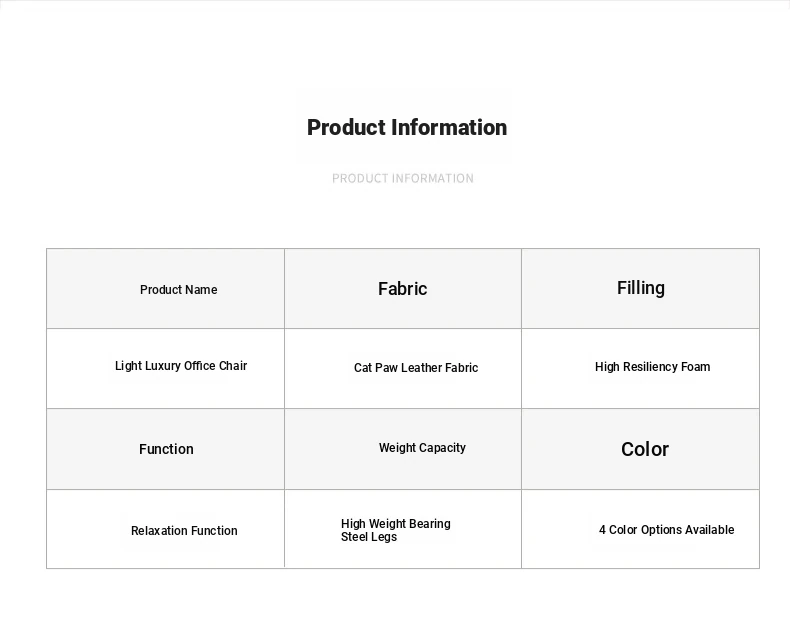Click the Function header cell
Screen dimensions: 790x623
pos(166,449)
